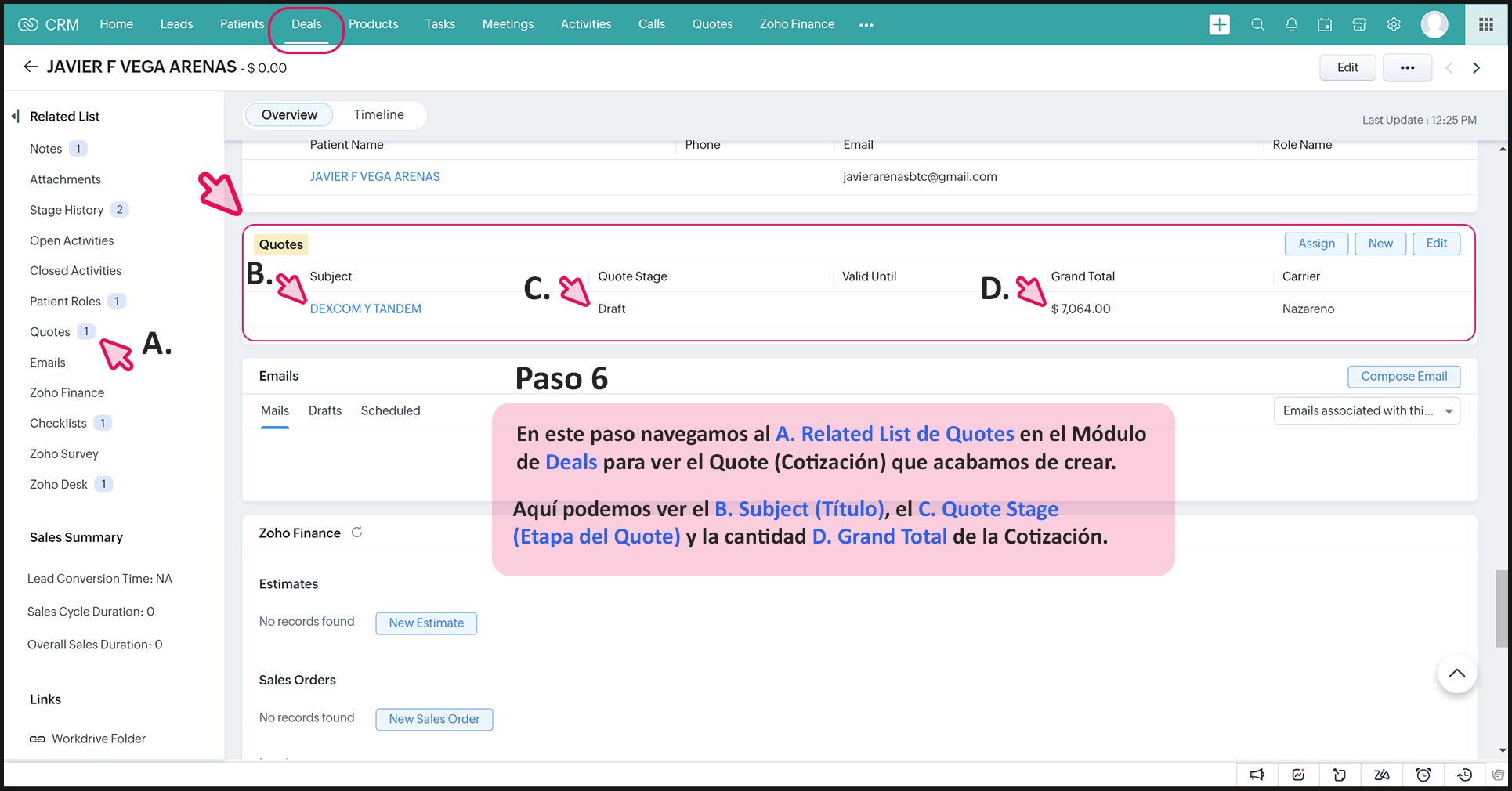The height and width of the screenshot is (791, 1512).
Task: Switch to the Timeline tab
Action: 378,115
